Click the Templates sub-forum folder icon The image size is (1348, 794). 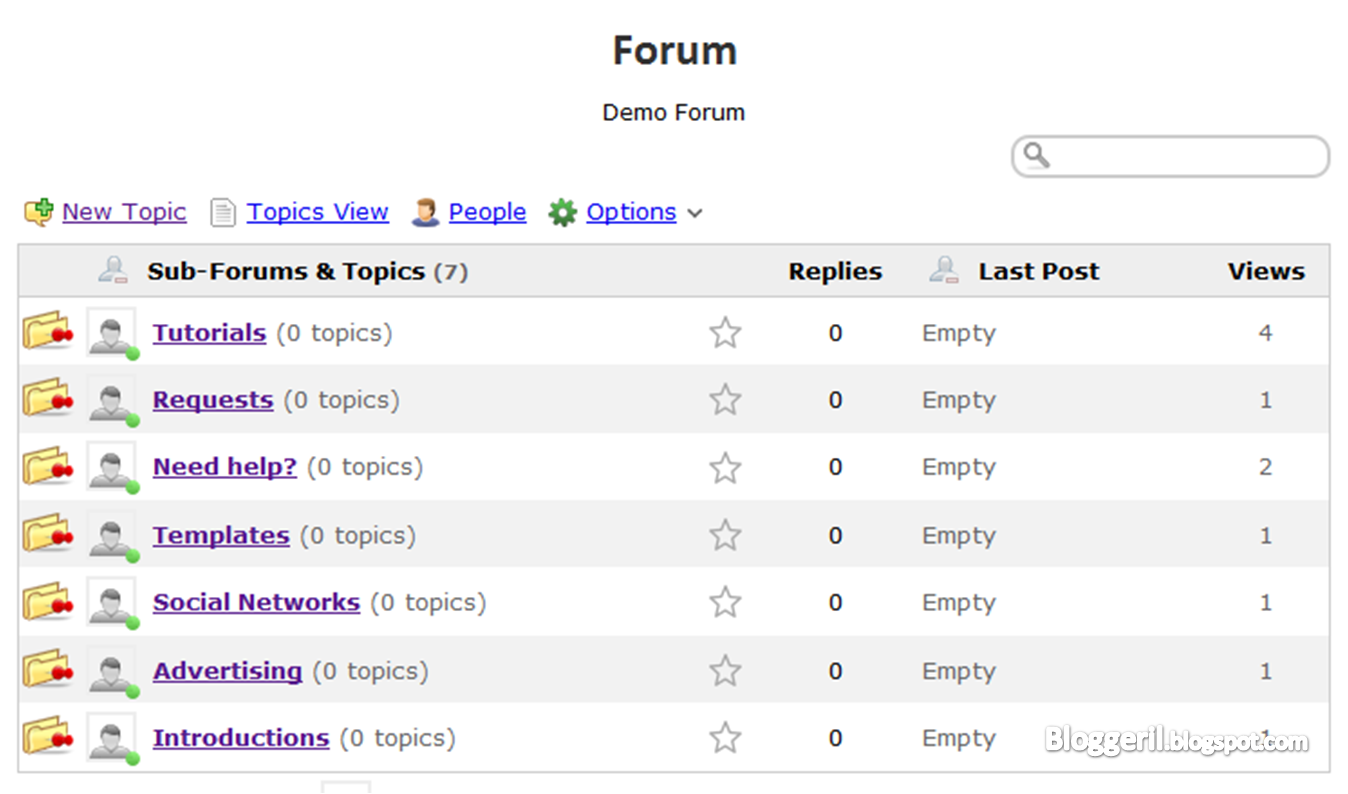coord(47,534)
